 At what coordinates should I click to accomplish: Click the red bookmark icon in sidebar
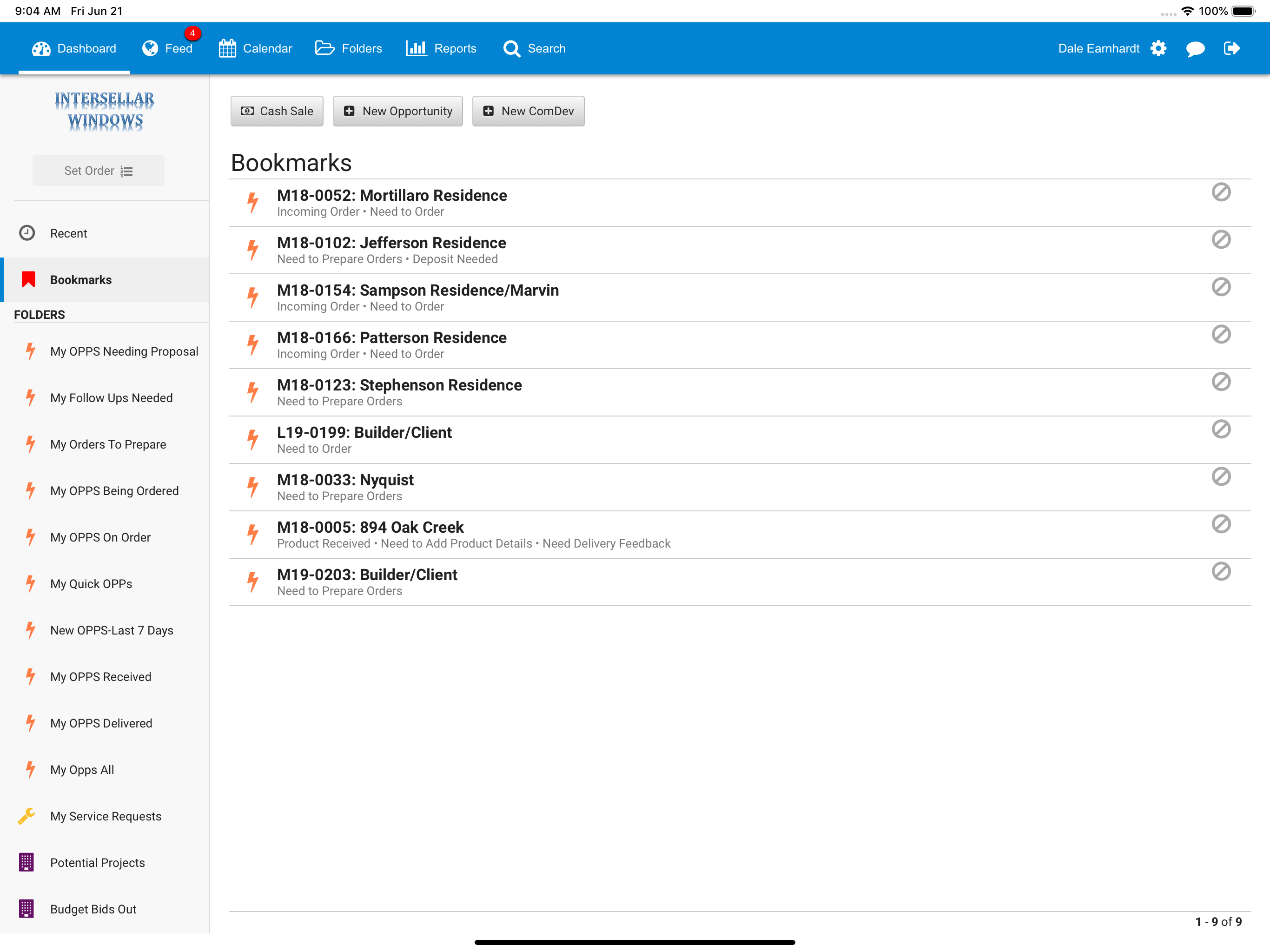[x=28, y=279]
